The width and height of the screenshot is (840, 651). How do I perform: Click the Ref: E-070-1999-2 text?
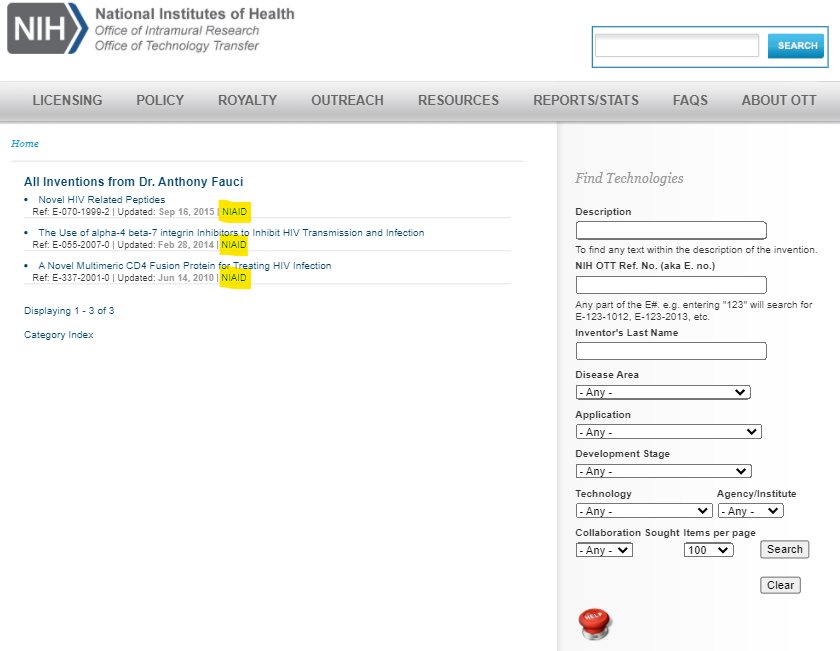[x=71, y=212]
